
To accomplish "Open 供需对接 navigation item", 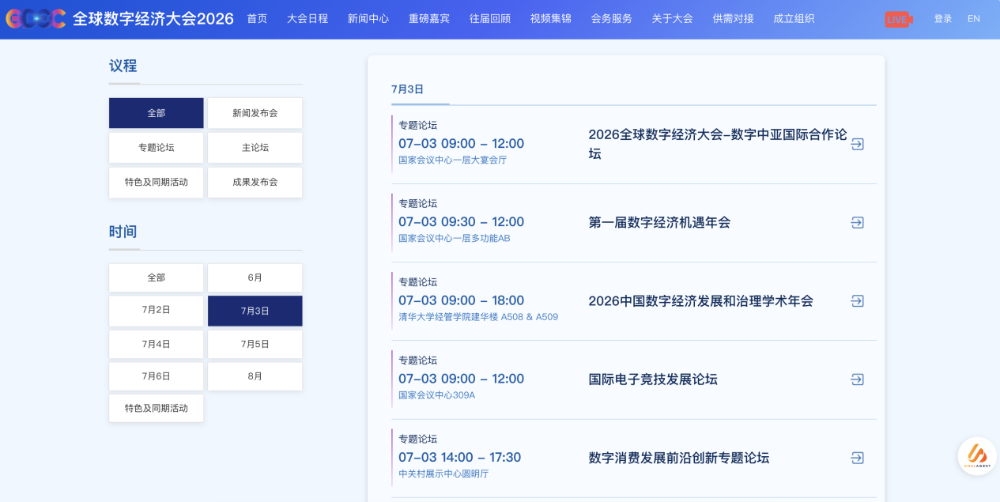I will 733,18.
